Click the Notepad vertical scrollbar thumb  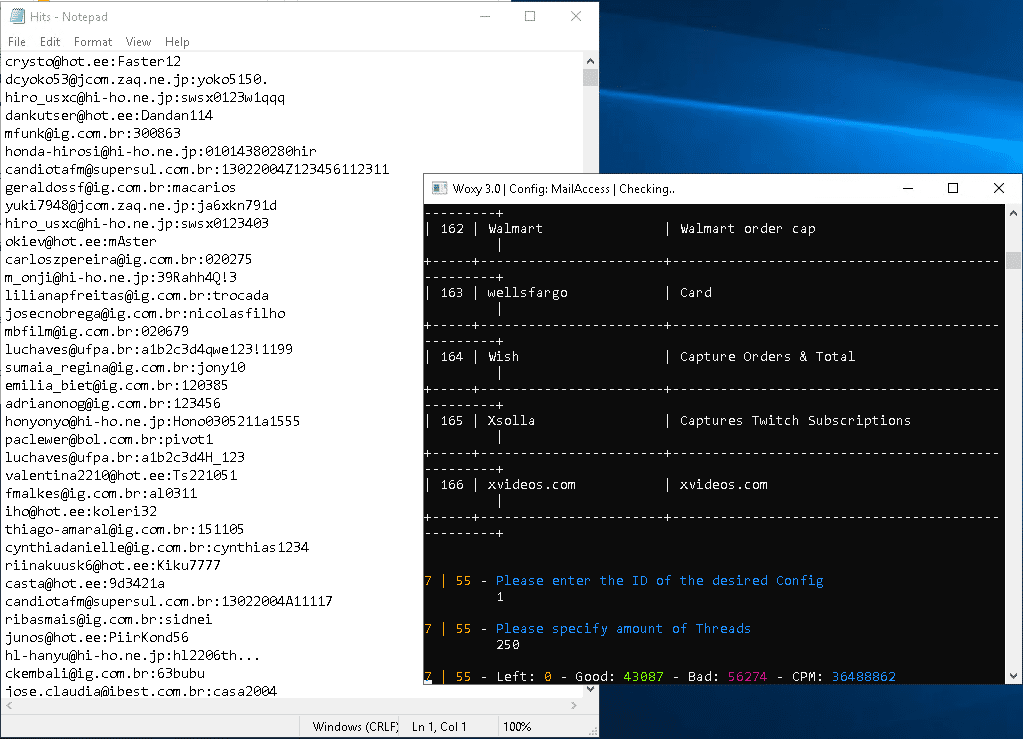[x=590, y=78]
